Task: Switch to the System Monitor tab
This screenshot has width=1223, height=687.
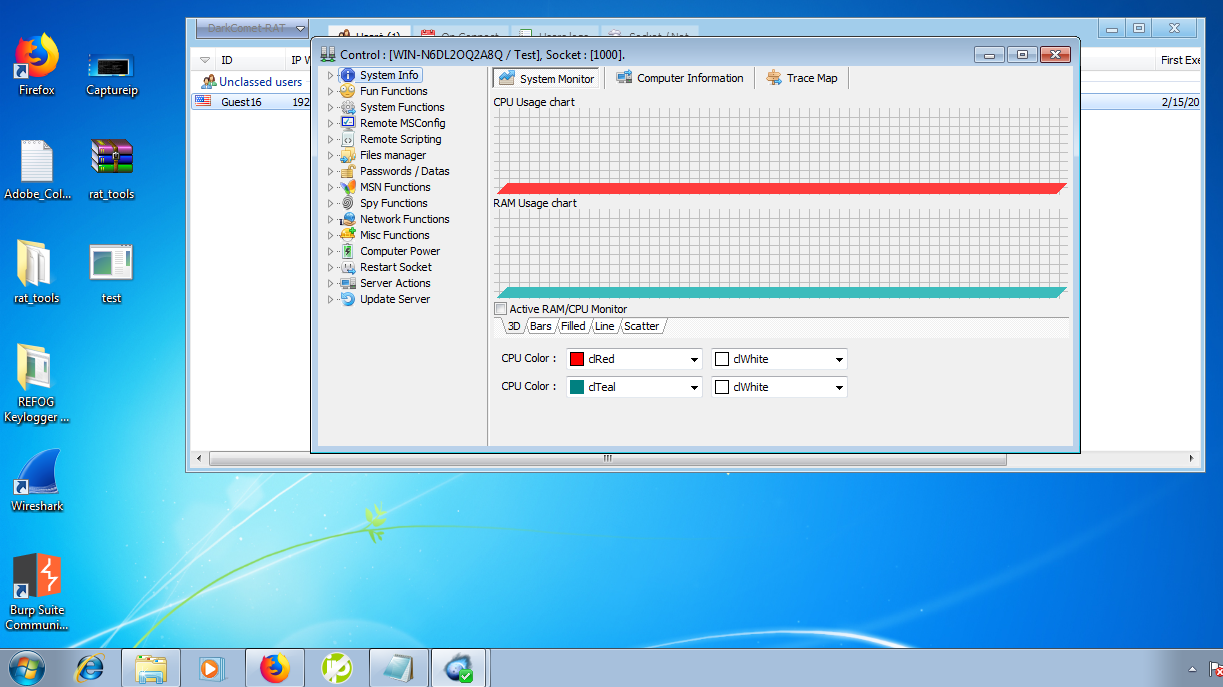Action: click(x=546, y=78)
